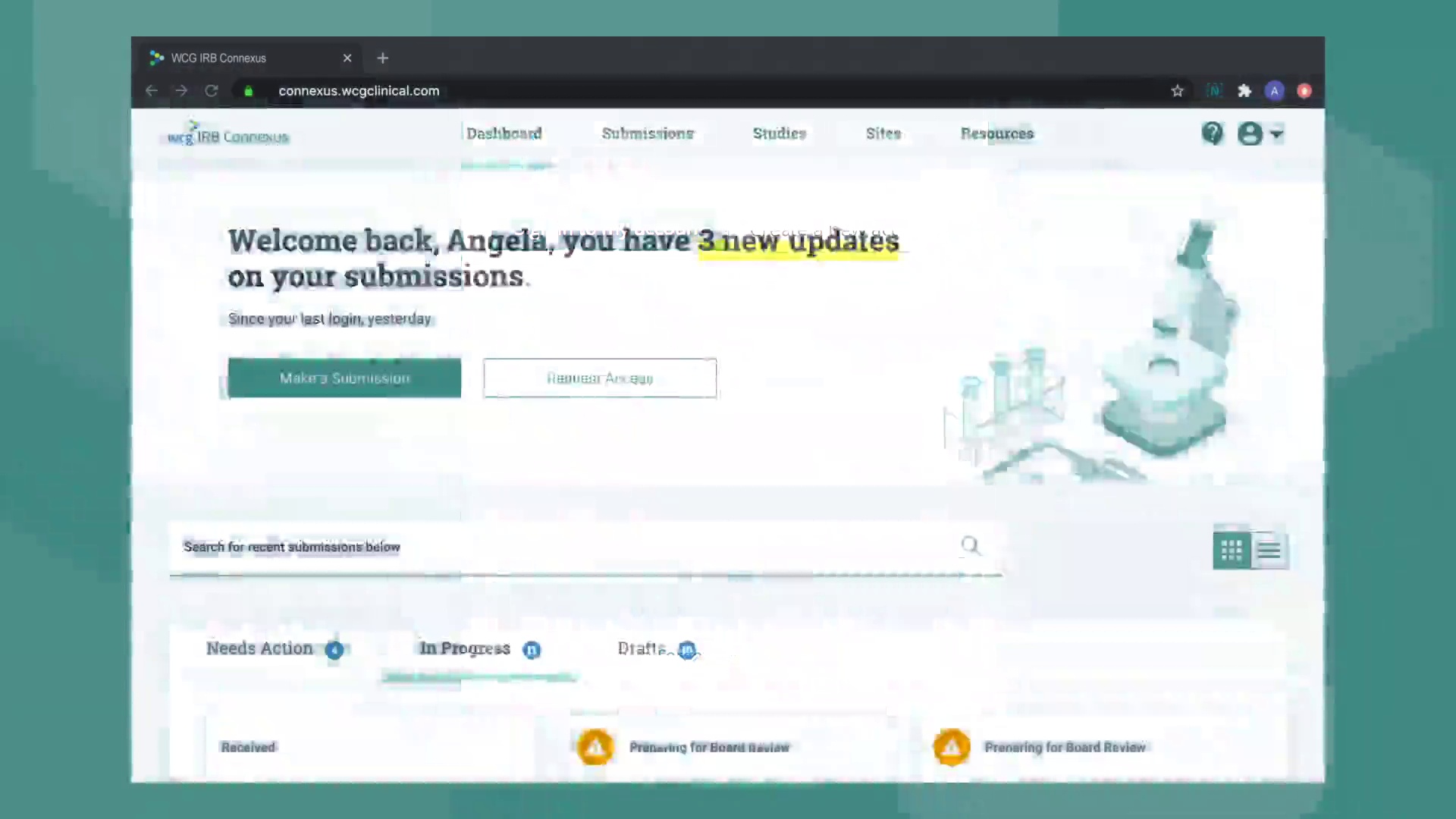
Task: Open the Sites menu item
Action: pyautogui.click(x=883, y=133)
